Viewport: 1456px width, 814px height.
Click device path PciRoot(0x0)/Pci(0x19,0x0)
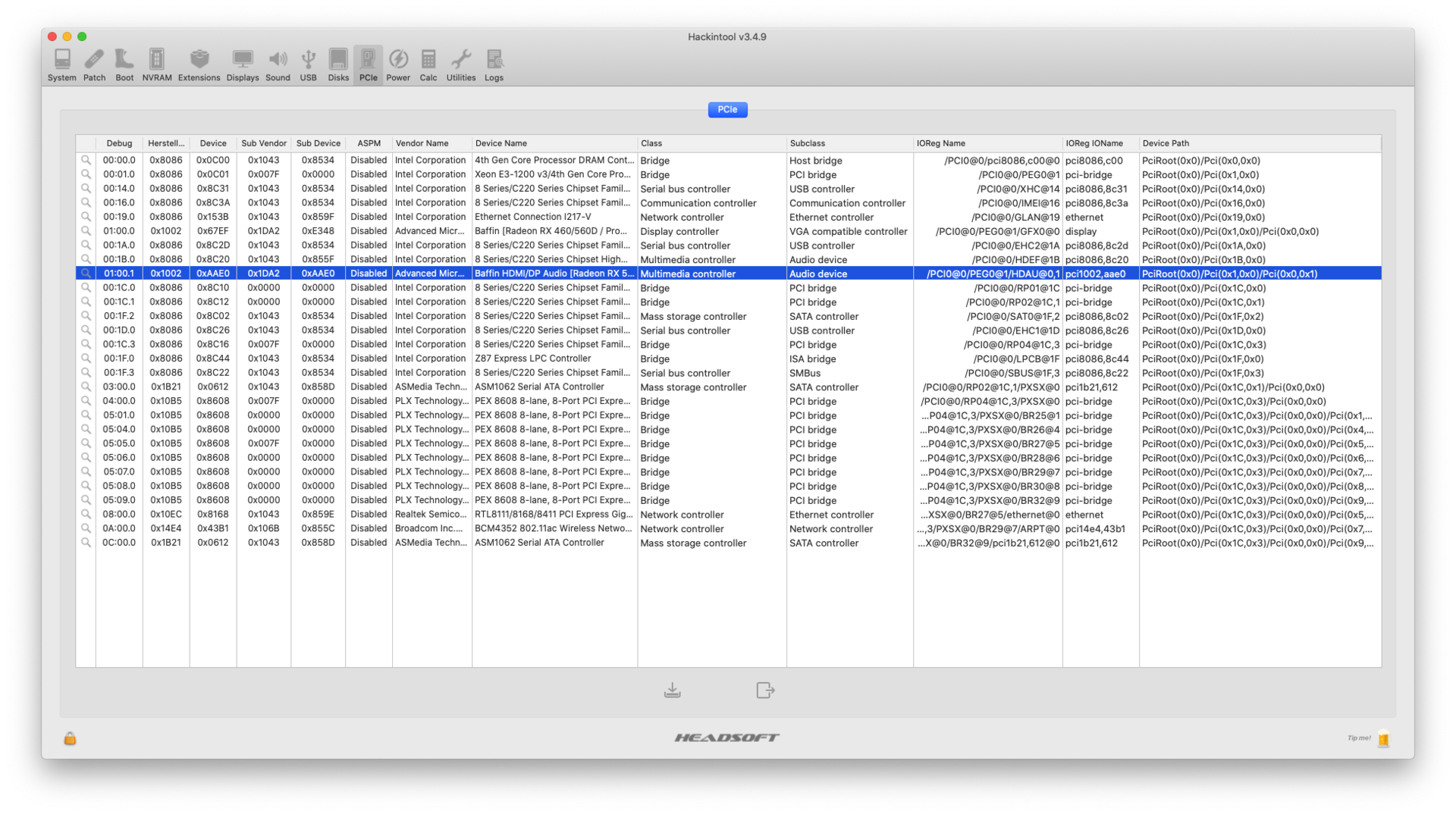click(1203, 217)
